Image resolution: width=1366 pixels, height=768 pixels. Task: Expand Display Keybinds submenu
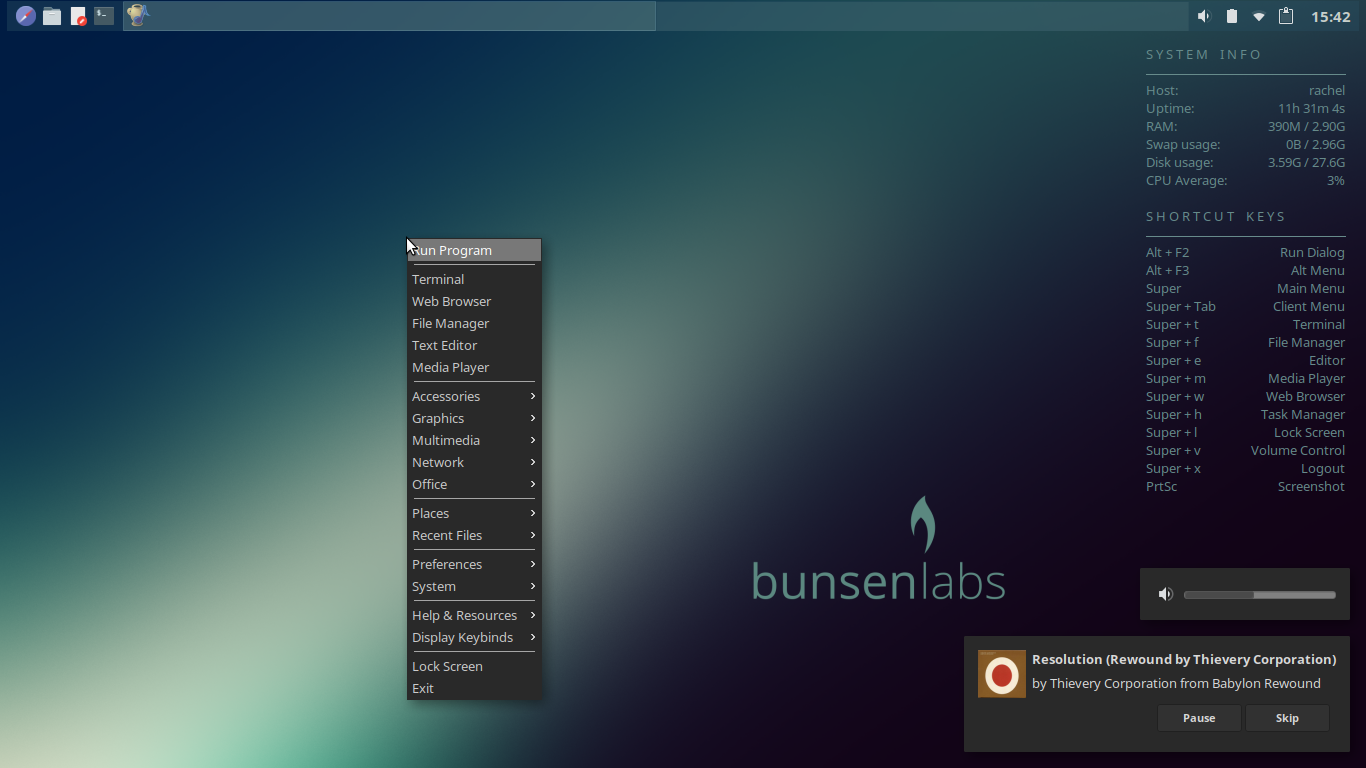click(x=474, y=637)
